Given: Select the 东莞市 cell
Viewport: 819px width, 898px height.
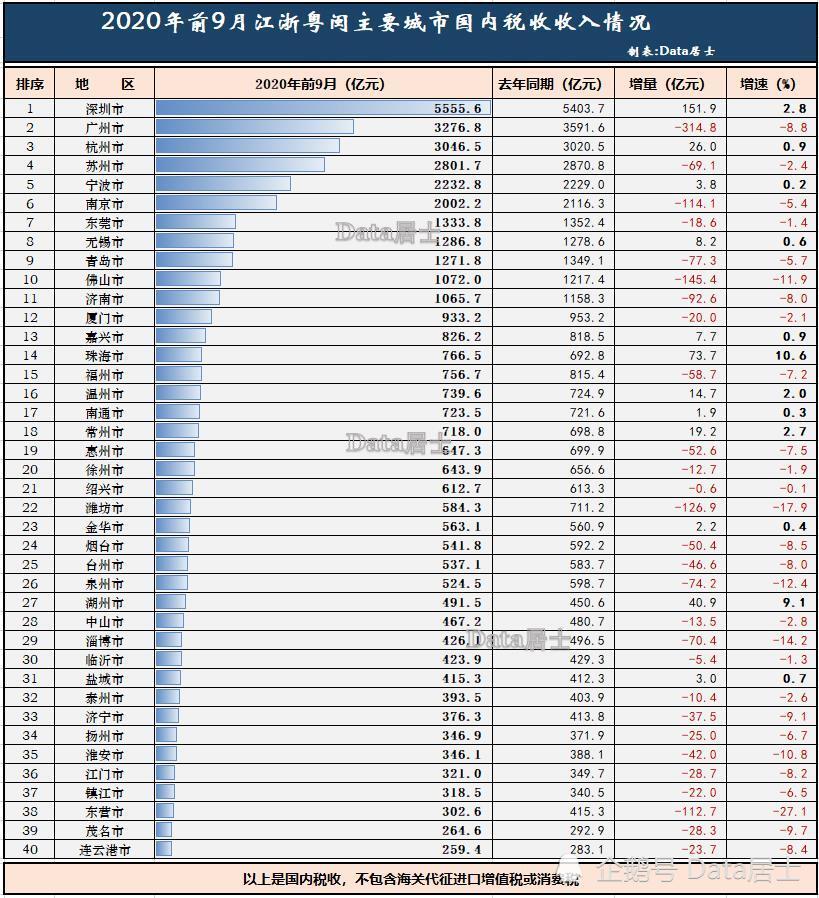Looking at the screenshot, I should [x=105, y=223].
